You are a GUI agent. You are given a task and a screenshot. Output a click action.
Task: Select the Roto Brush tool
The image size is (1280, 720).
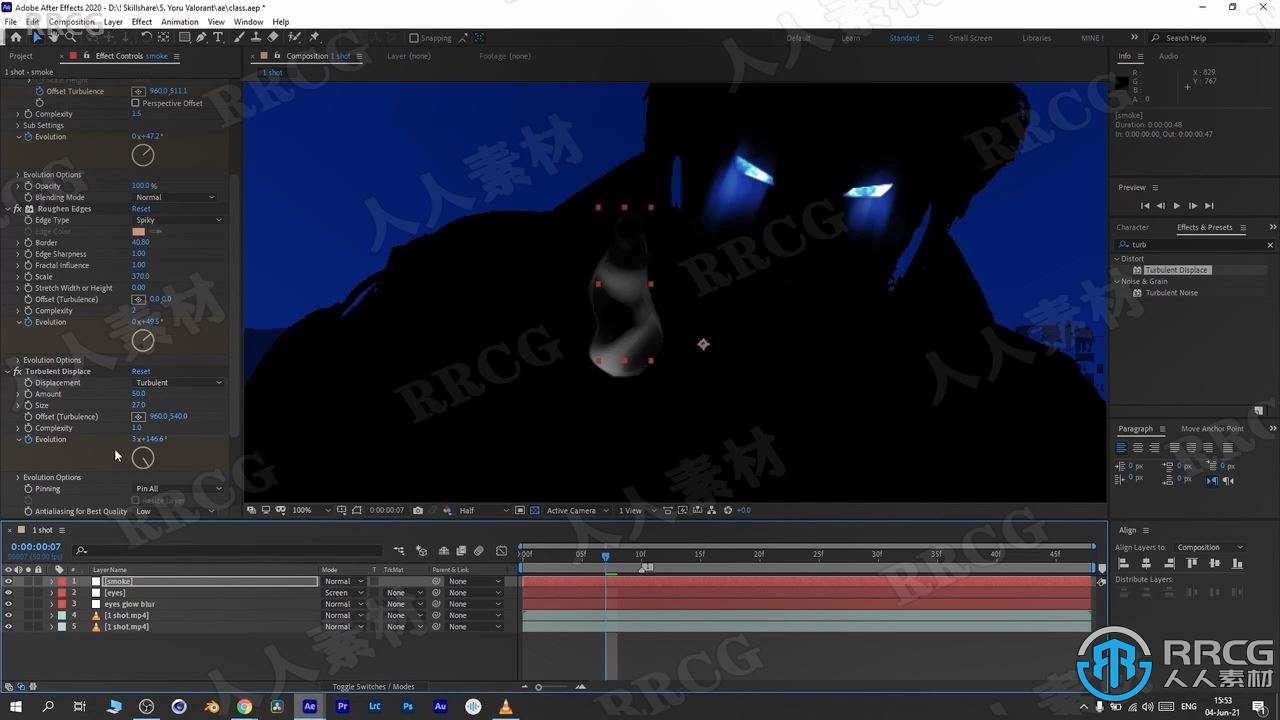[x=292, y=37]
